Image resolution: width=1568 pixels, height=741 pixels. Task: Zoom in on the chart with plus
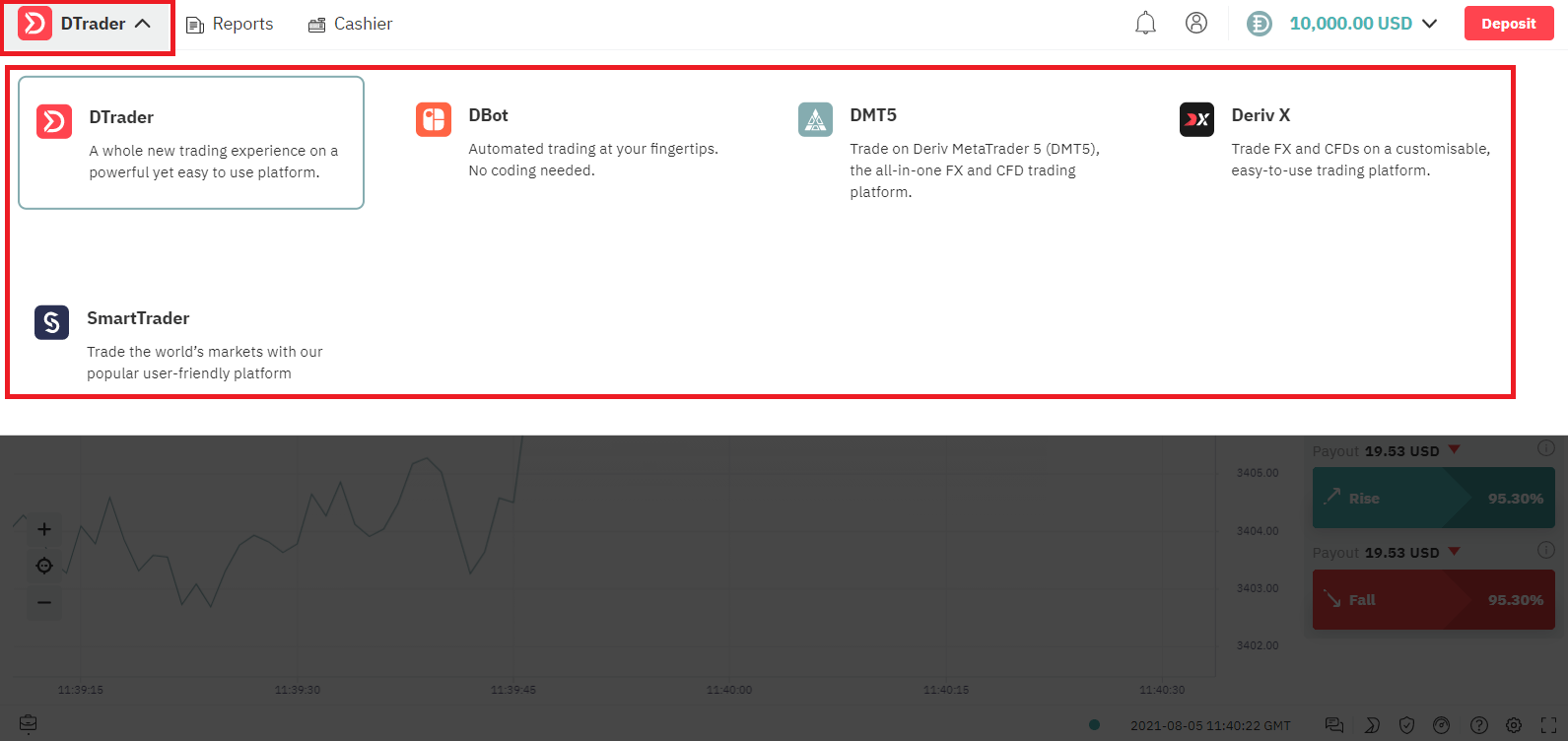coord(44,530)
